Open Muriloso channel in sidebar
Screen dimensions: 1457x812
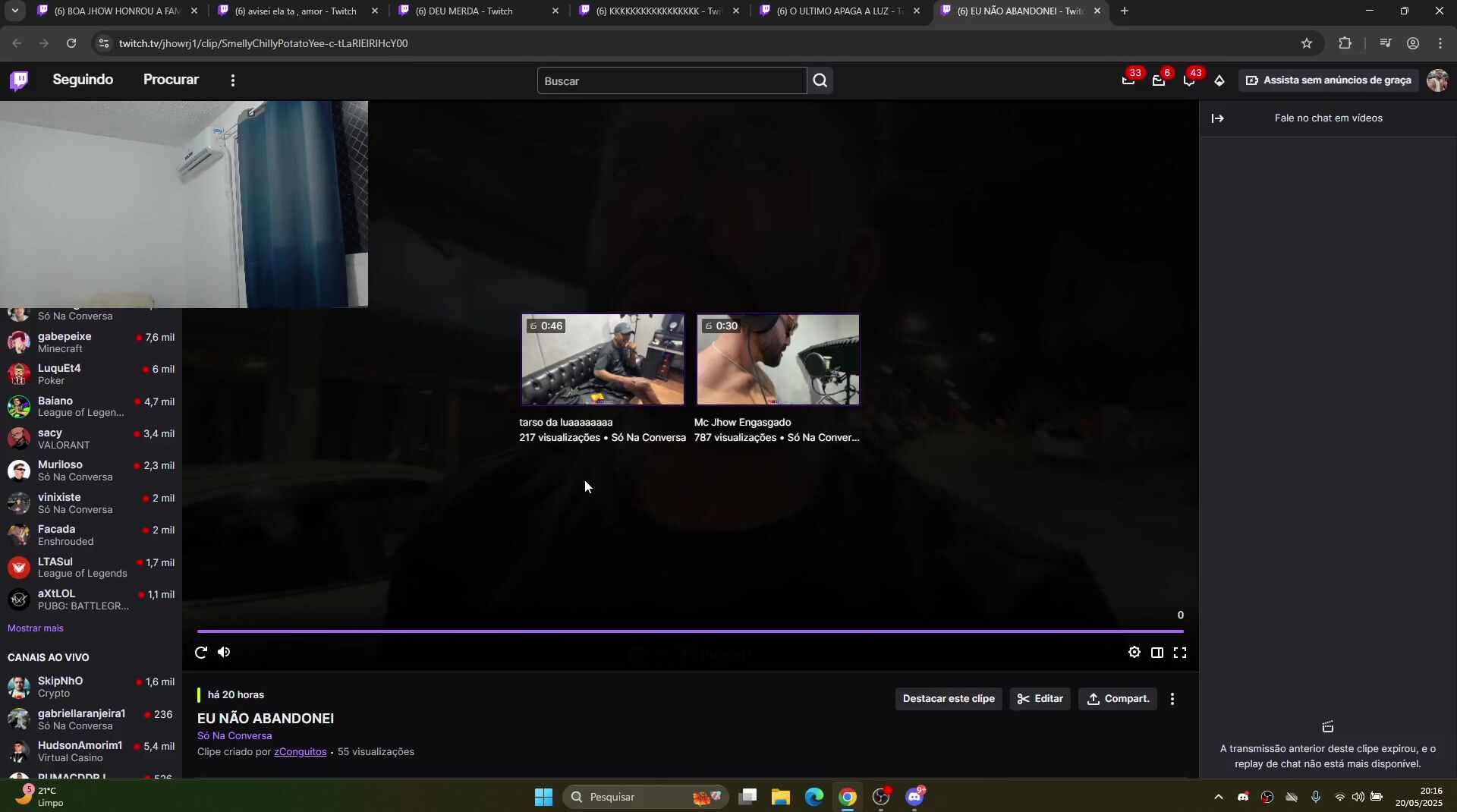point(91,471)
